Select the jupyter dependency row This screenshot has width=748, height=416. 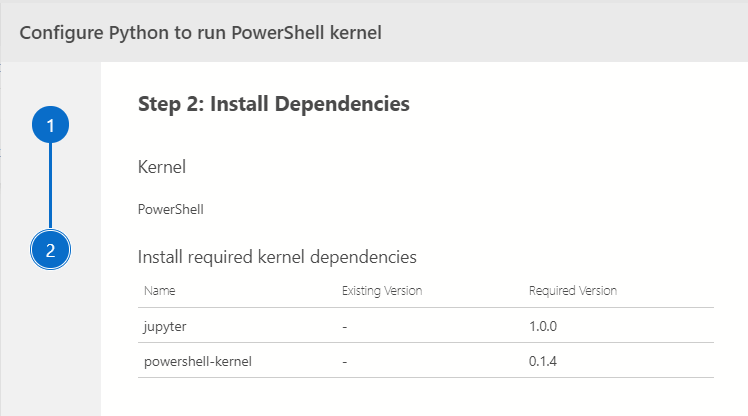[426, 325]
